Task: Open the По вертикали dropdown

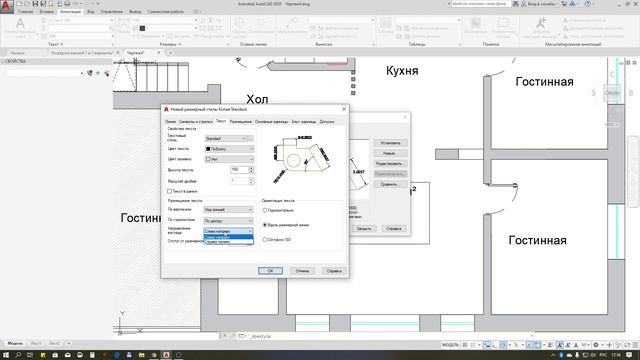Action: [x=228, y=210]
